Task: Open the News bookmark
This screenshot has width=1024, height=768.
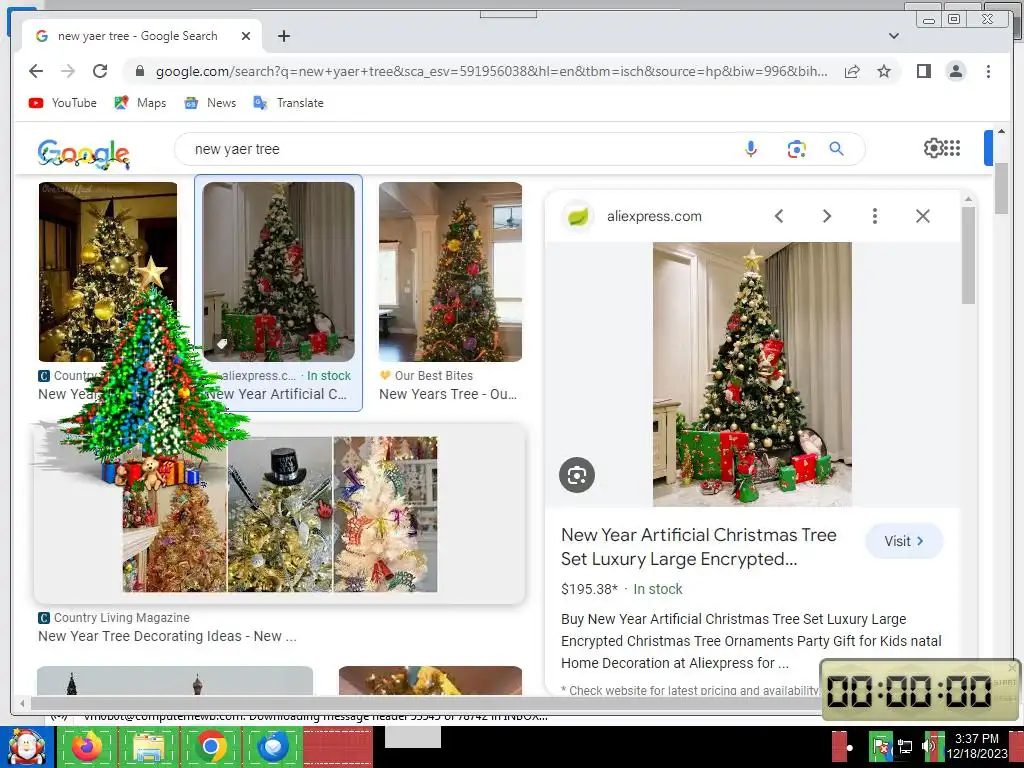Action: 210,103
